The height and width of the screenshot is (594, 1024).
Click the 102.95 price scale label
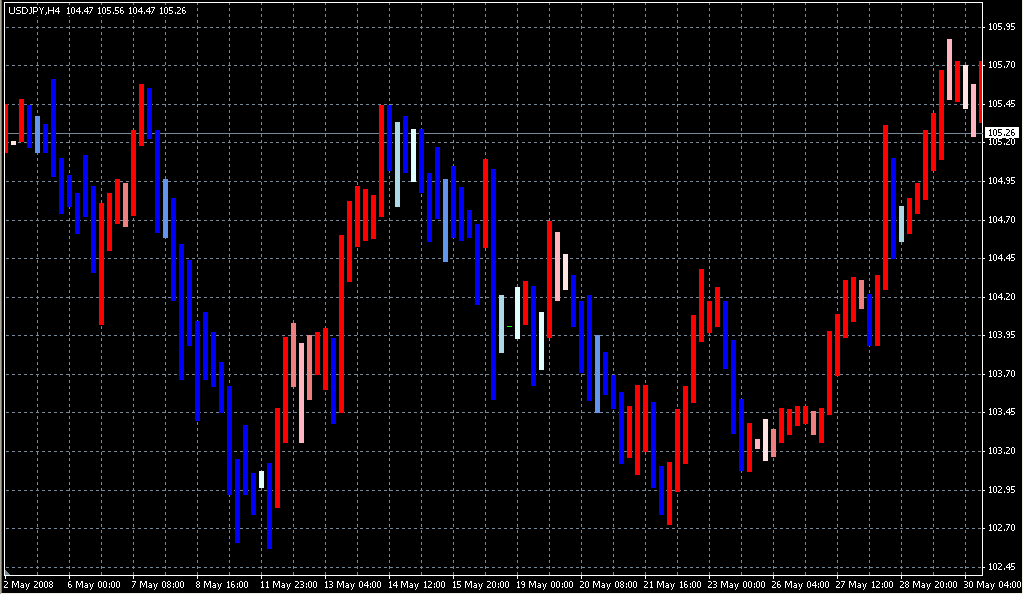click(x=1002, y=490)
